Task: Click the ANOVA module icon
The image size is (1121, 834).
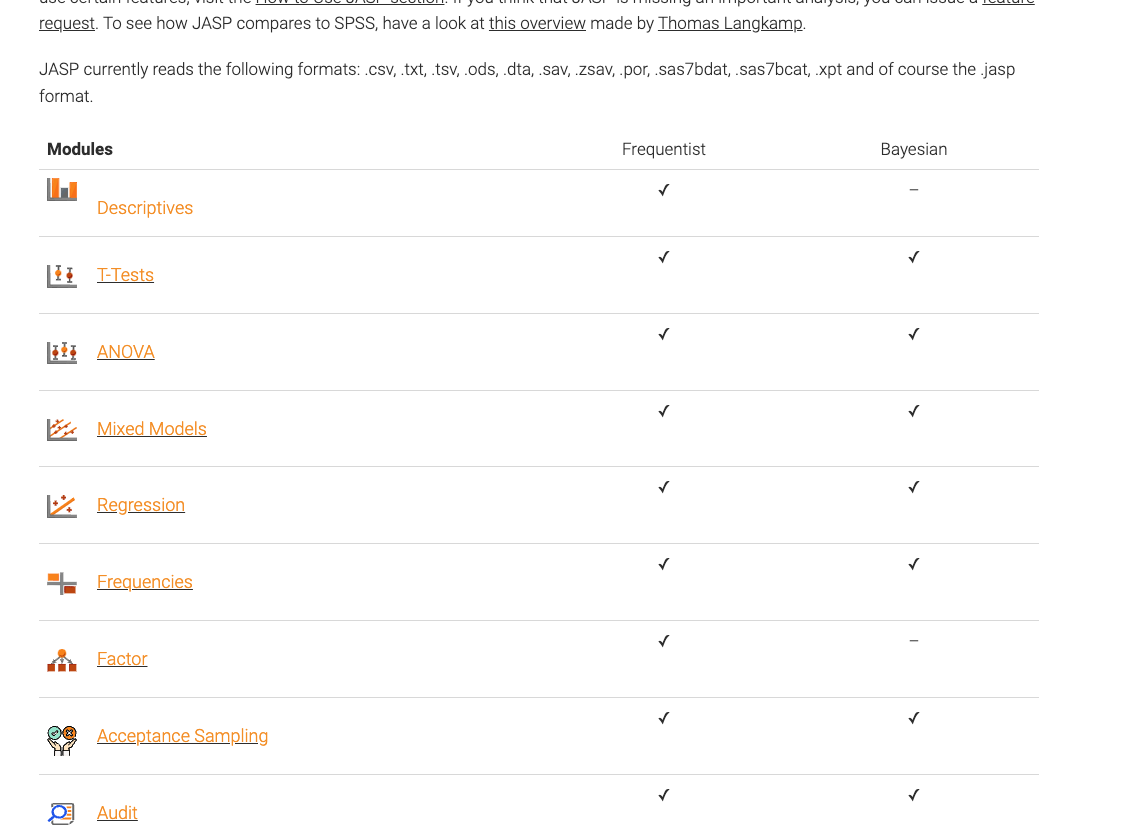Action: coord(62,352)
